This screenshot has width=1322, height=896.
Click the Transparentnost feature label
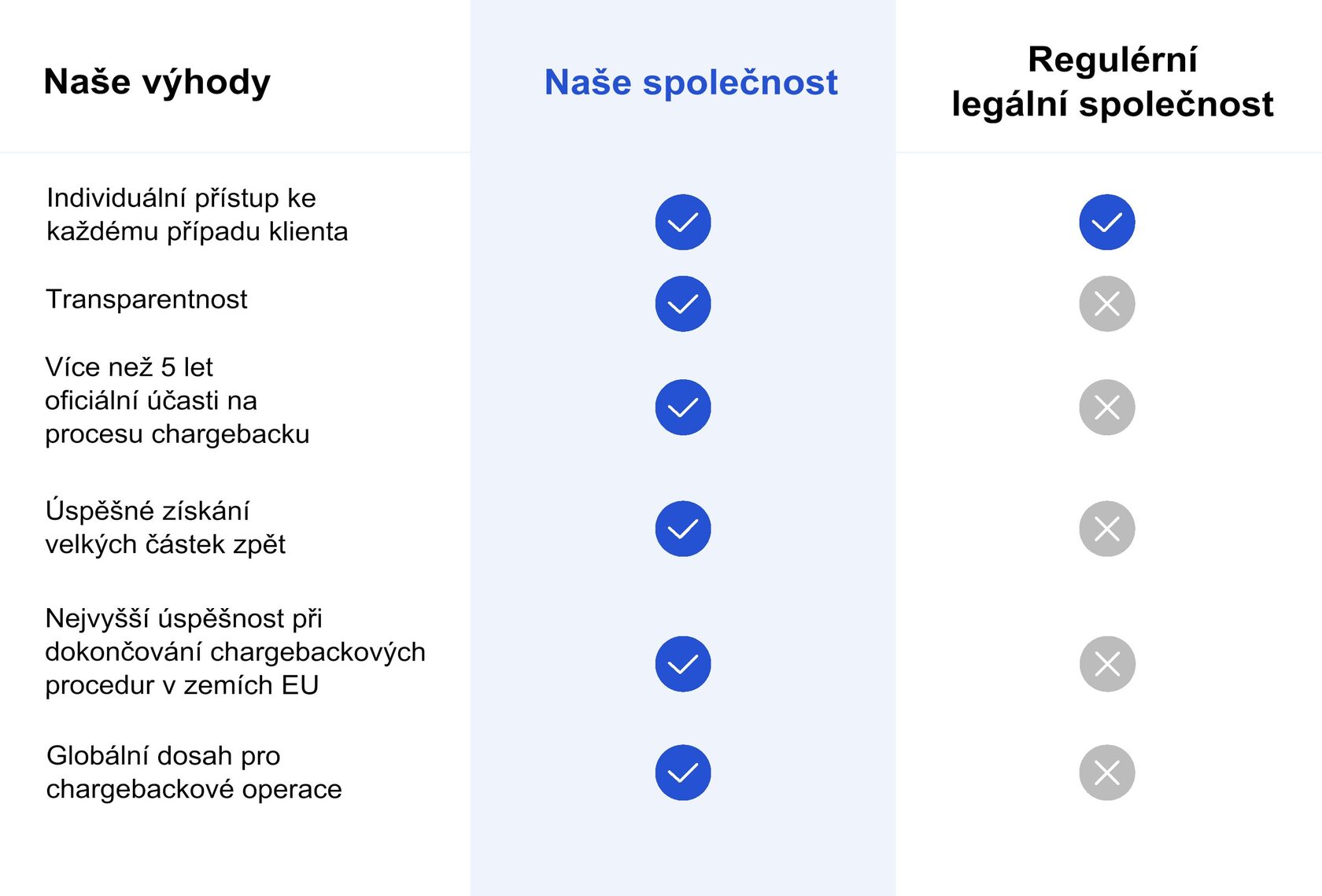[146, 300]
